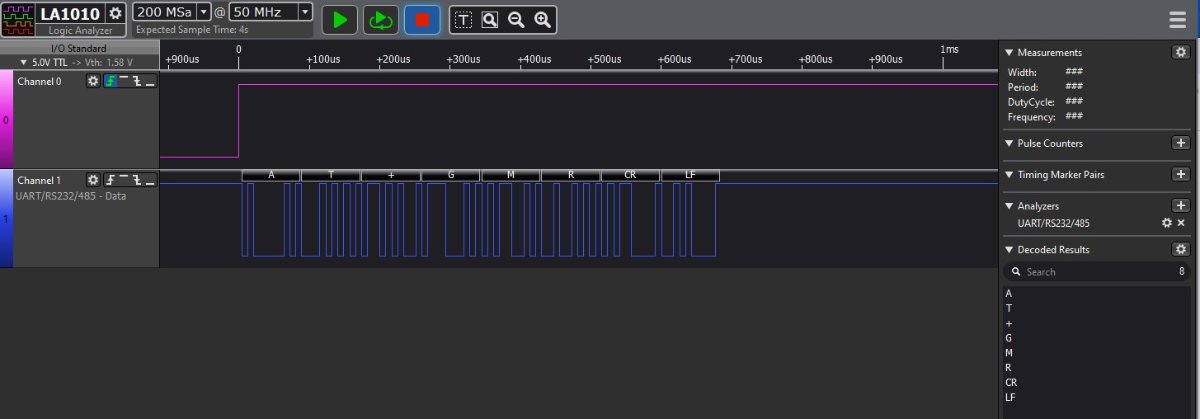The height and width of the screenshot is (419, 1200).
Task: Toggle Channel 0 low level trigger
Action: point(150,81)
